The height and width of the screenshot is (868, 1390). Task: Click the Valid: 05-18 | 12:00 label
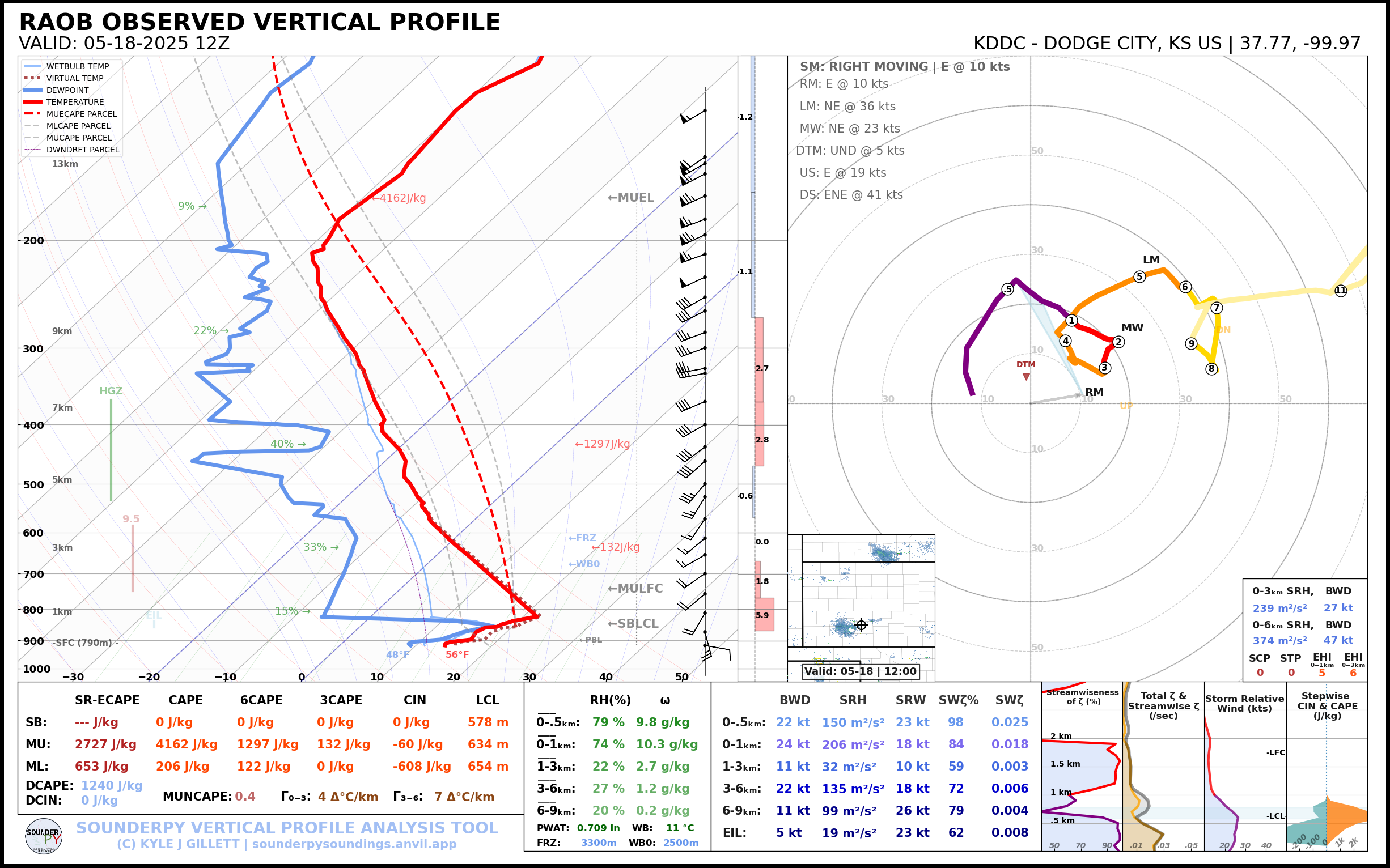tap(860, 671)
